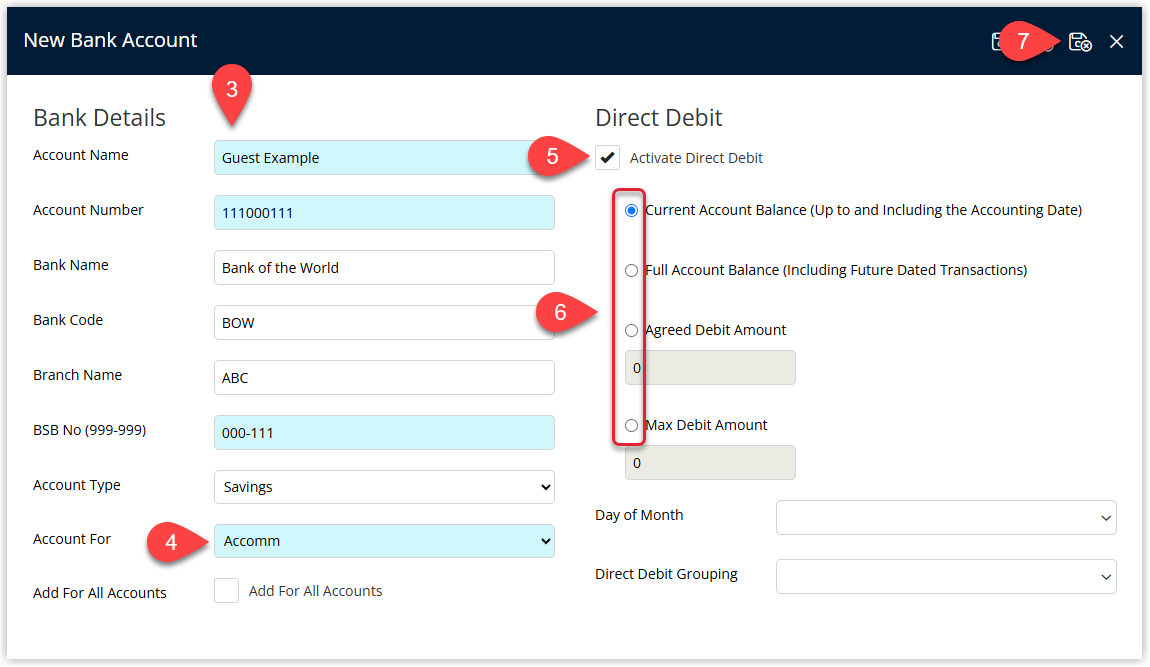Click the Save and Exit icon

coord(1080,42)
